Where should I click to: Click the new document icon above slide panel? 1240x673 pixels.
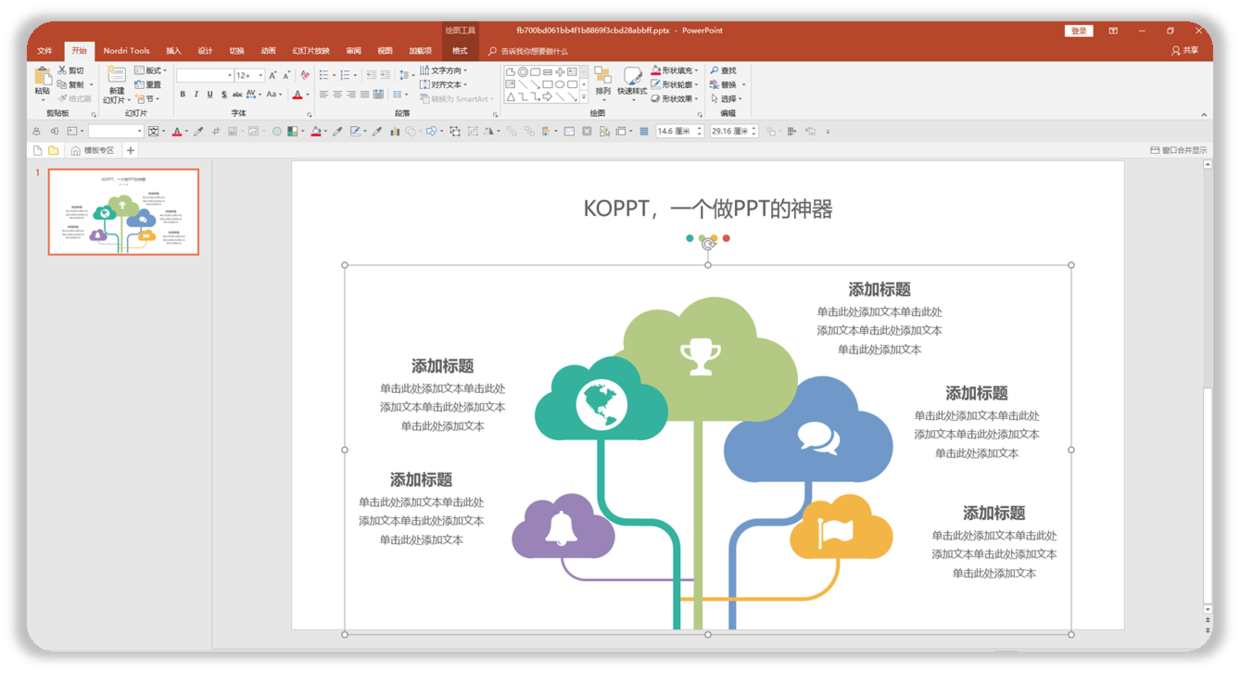[37, 151]
